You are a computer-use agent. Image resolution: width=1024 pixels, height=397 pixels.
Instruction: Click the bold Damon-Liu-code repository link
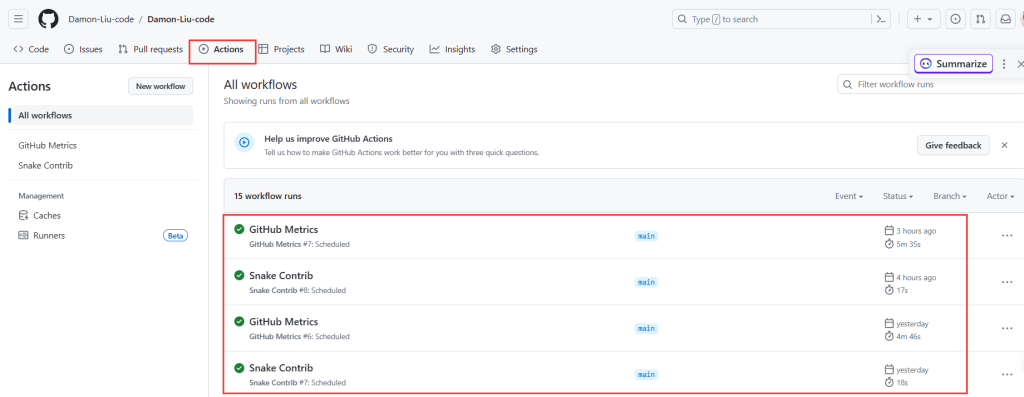click(x=181, y=20)
